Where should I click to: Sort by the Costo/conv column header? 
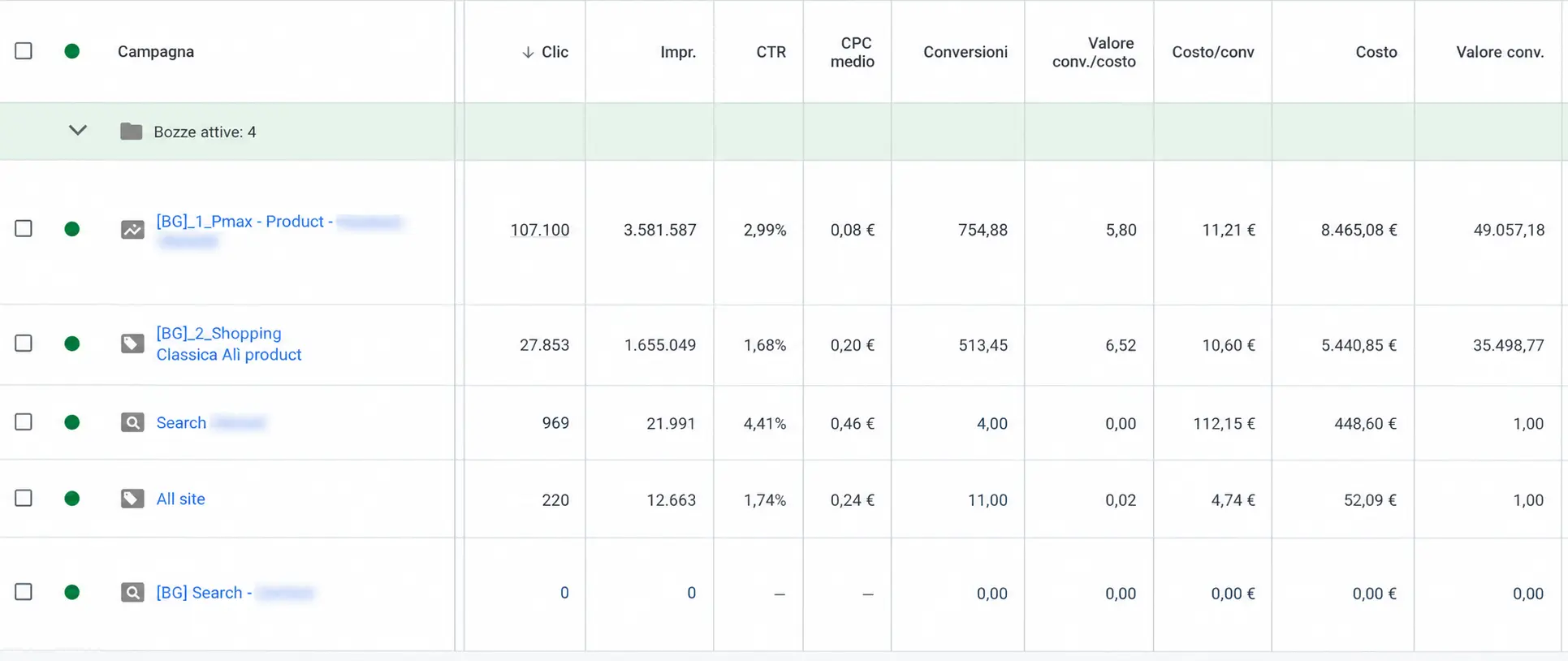(x=1213, y=52)
